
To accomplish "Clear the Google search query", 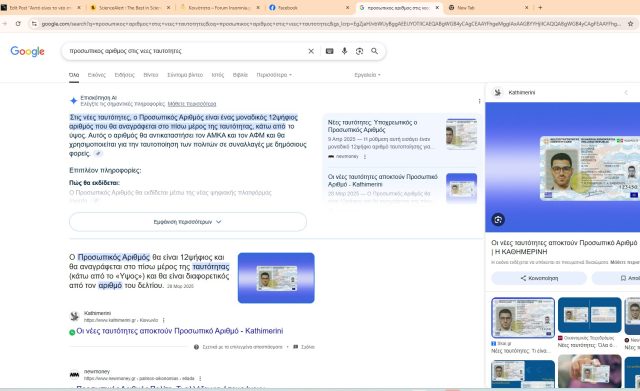I will (x=311, y=51).
